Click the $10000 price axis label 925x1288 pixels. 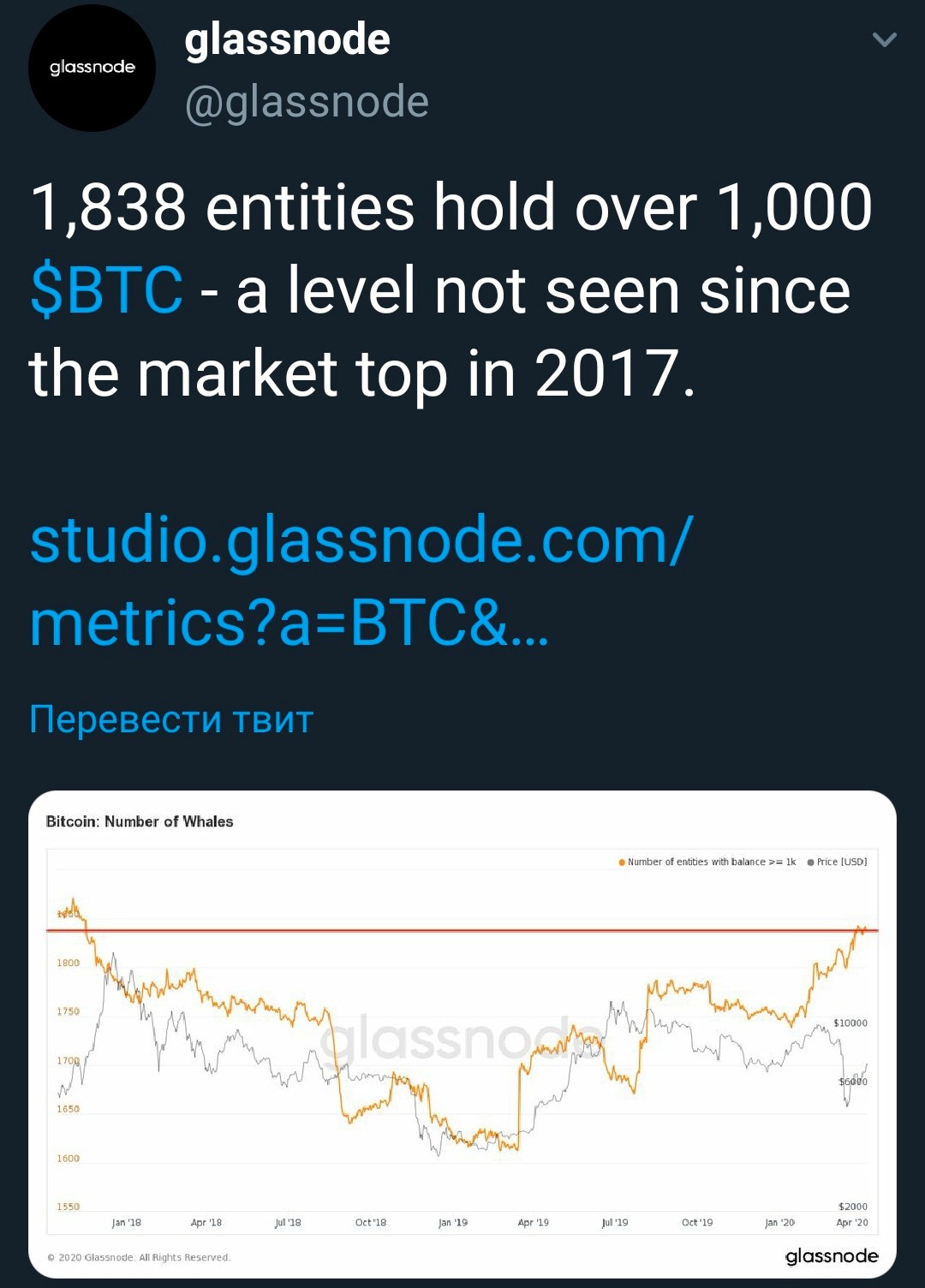[x=850, y=1023]
